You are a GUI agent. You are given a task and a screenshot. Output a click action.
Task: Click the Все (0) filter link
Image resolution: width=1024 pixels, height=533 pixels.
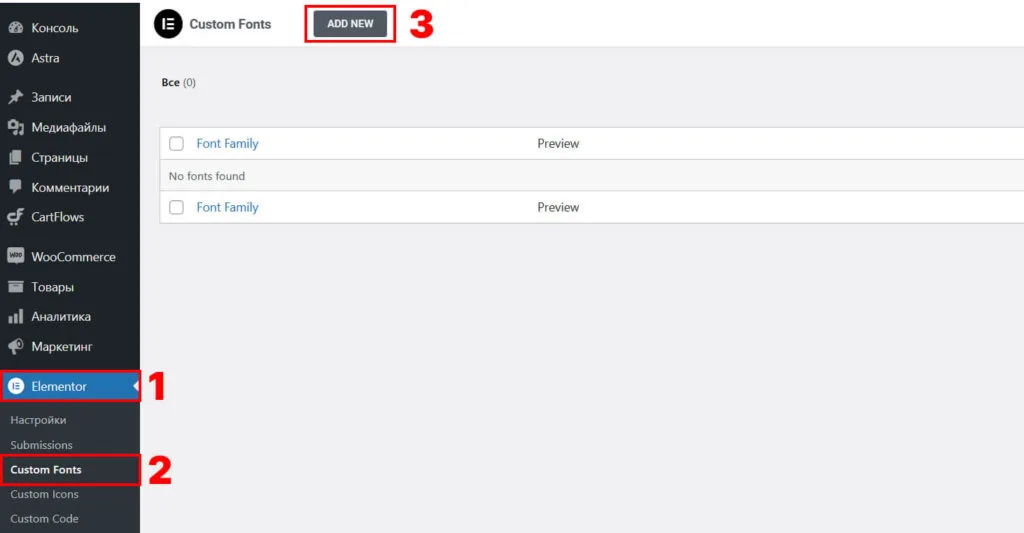pos(178,82)
